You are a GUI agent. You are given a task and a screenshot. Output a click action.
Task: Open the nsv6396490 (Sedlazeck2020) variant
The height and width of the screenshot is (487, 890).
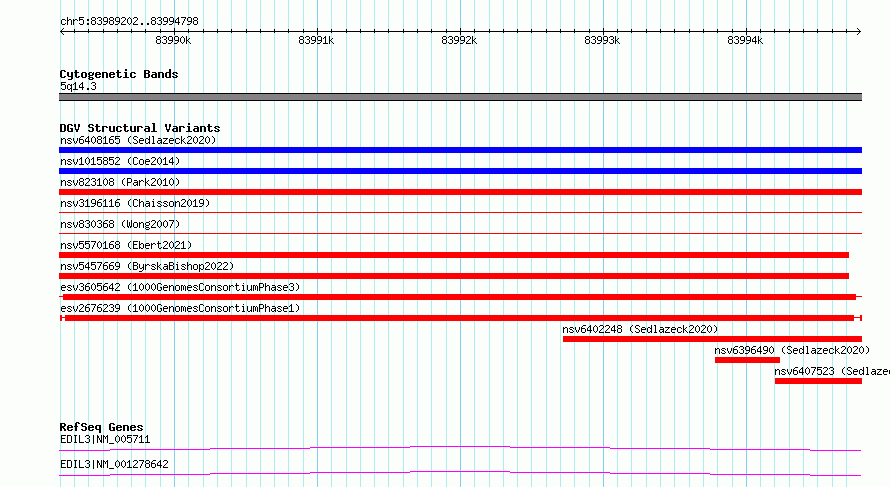click(x=792, y=350)
